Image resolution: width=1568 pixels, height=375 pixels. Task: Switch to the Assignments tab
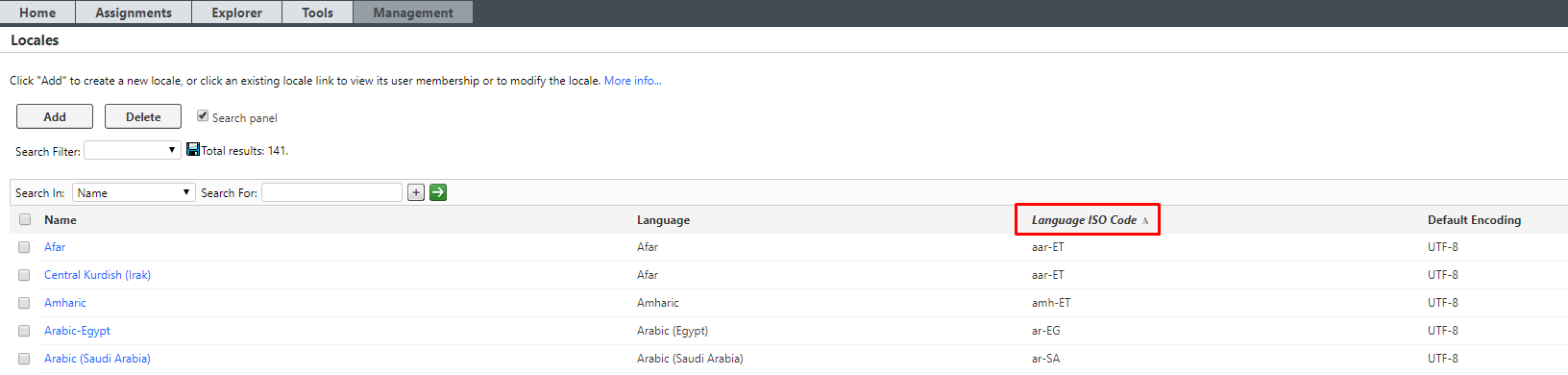coord(134,12)
